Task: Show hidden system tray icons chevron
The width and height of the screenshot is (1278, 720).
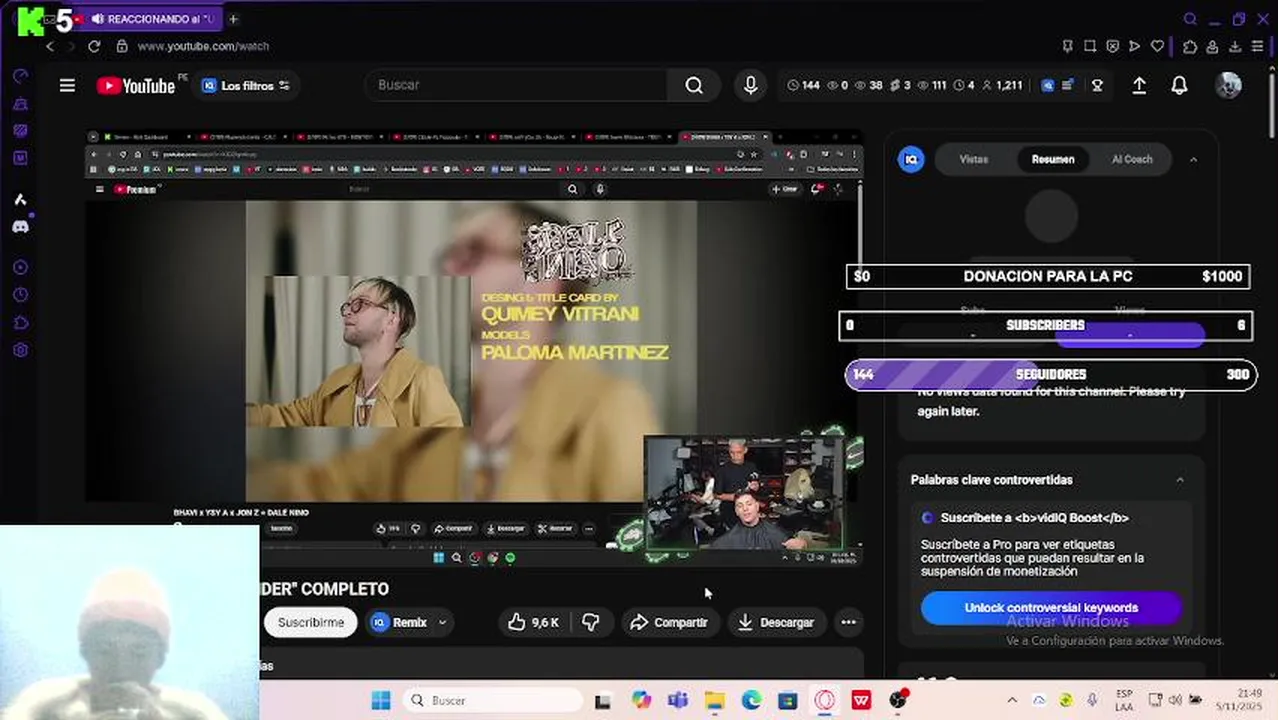Action: pyautogui.click(x=1012, y=700)
